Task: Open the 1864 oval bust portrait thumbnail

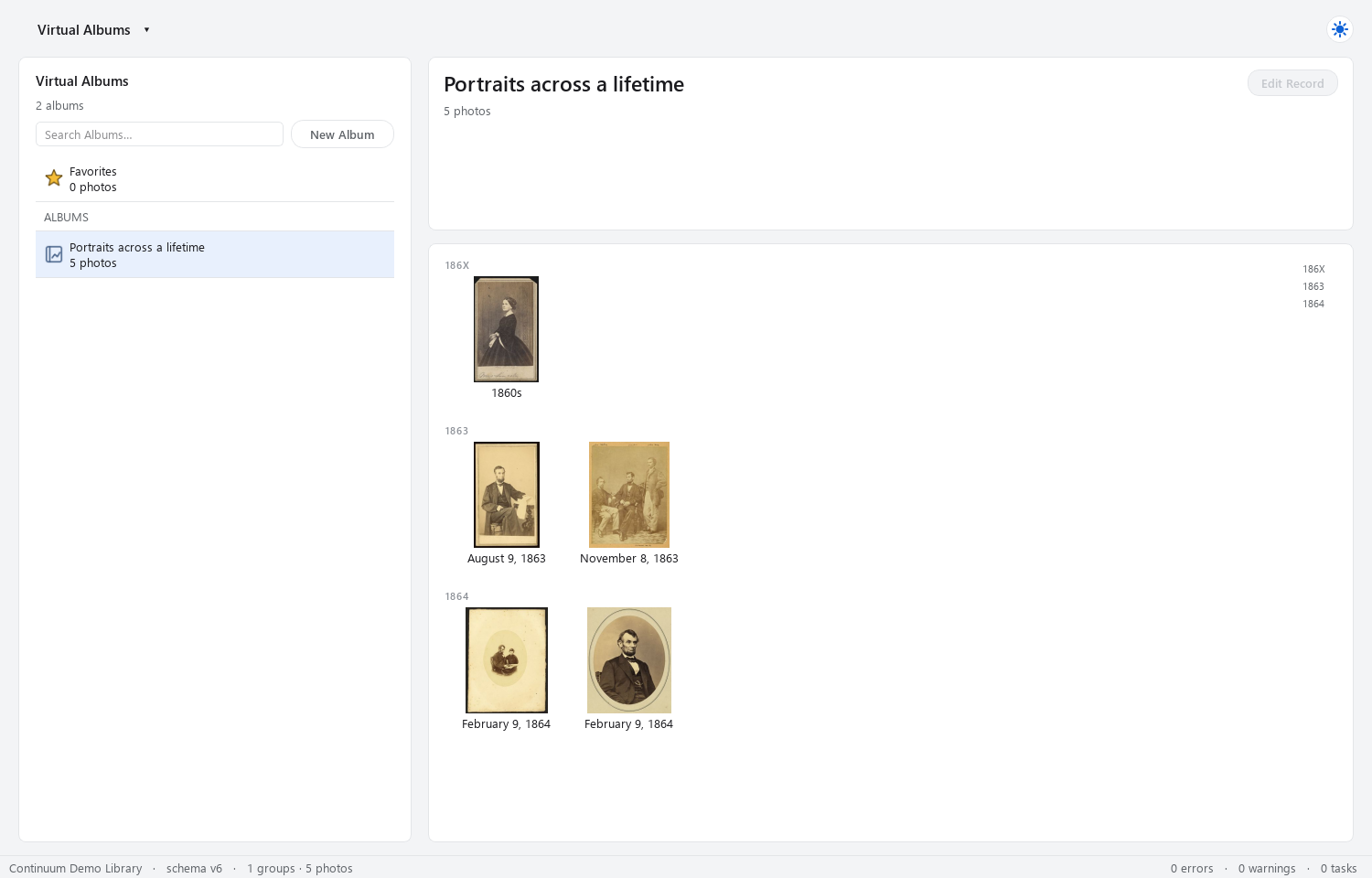Action: coord(629,660)
